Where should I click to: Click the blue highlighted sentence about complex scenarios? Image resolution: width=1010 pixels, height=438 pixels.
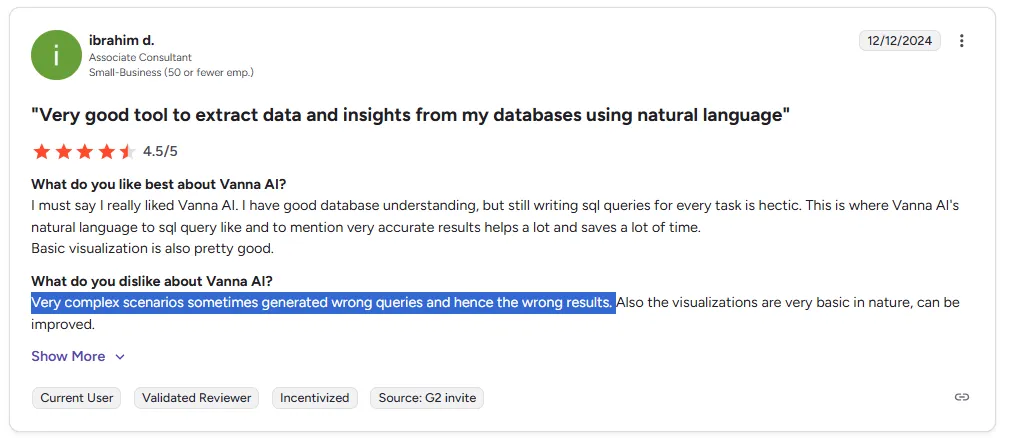tap(322, 302)
